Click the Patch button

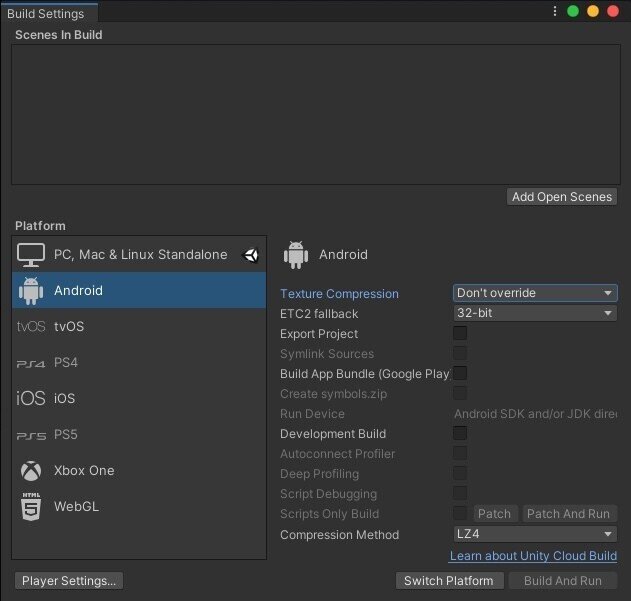pyautogui.click(x=495, y=514)
